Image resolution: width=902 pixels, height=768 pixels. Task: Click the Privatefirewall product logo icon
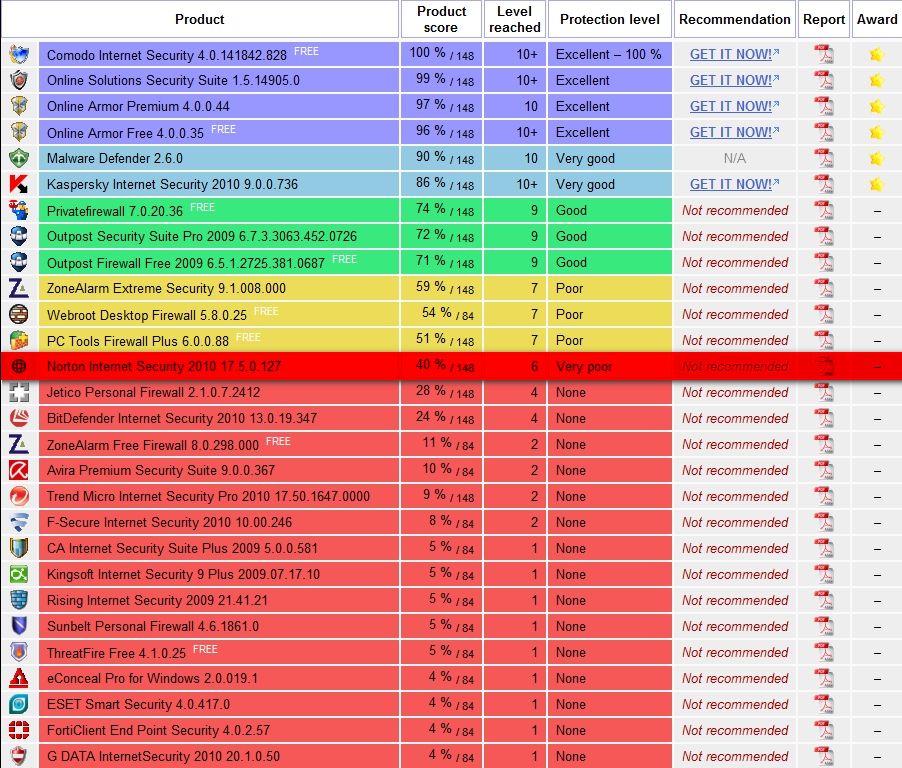(19, 211)
